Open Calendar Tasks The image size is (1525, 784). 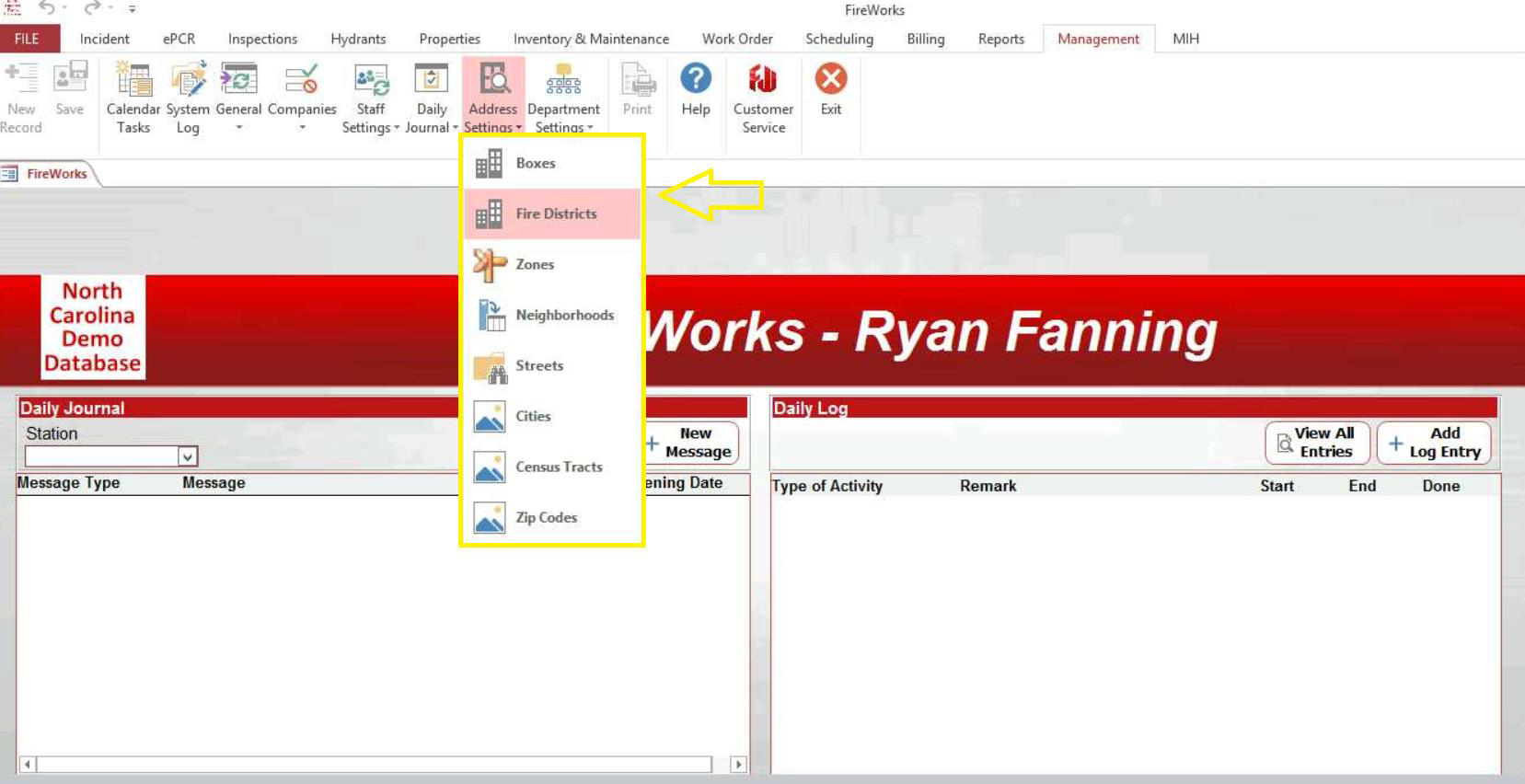point(133,97)
